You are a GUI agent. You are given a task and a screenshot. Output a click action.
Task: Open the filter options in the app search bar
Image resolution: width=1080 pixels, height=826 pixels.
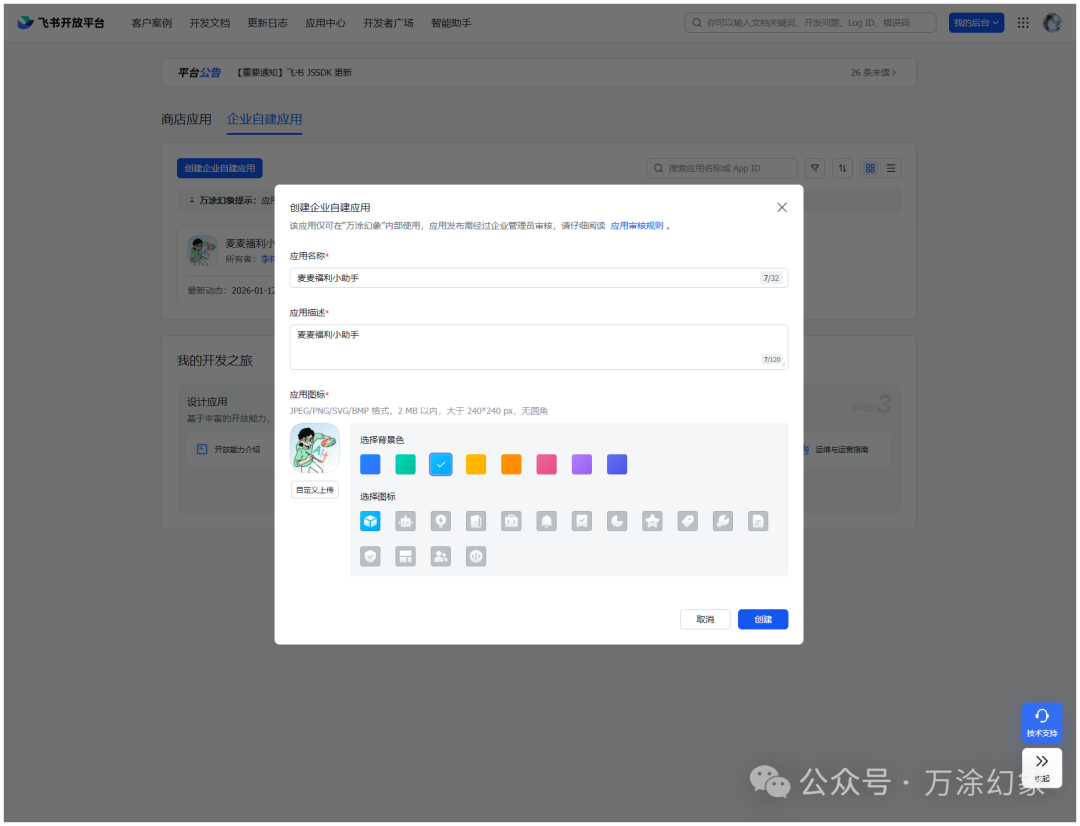tap(814, 167)
